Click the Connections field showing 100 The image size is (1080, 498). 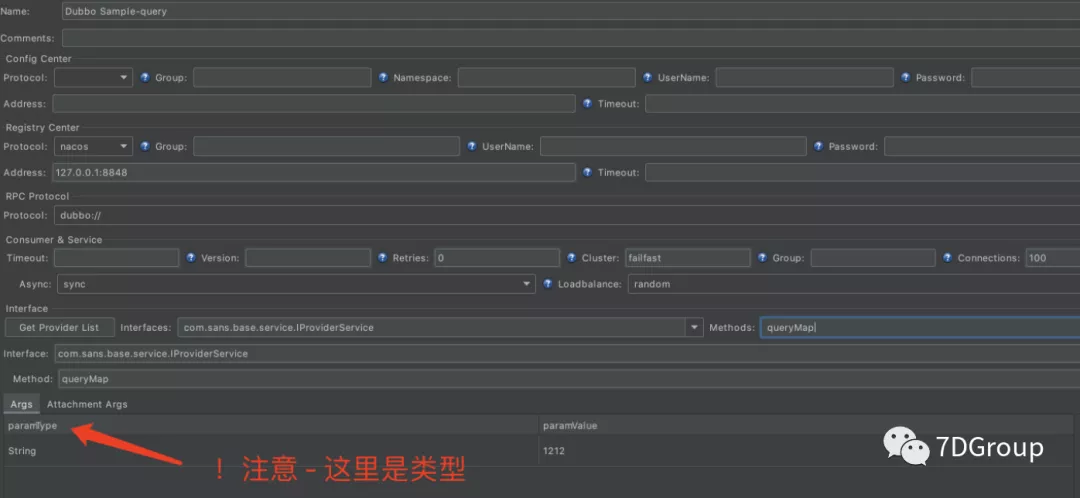[1052, 258]
